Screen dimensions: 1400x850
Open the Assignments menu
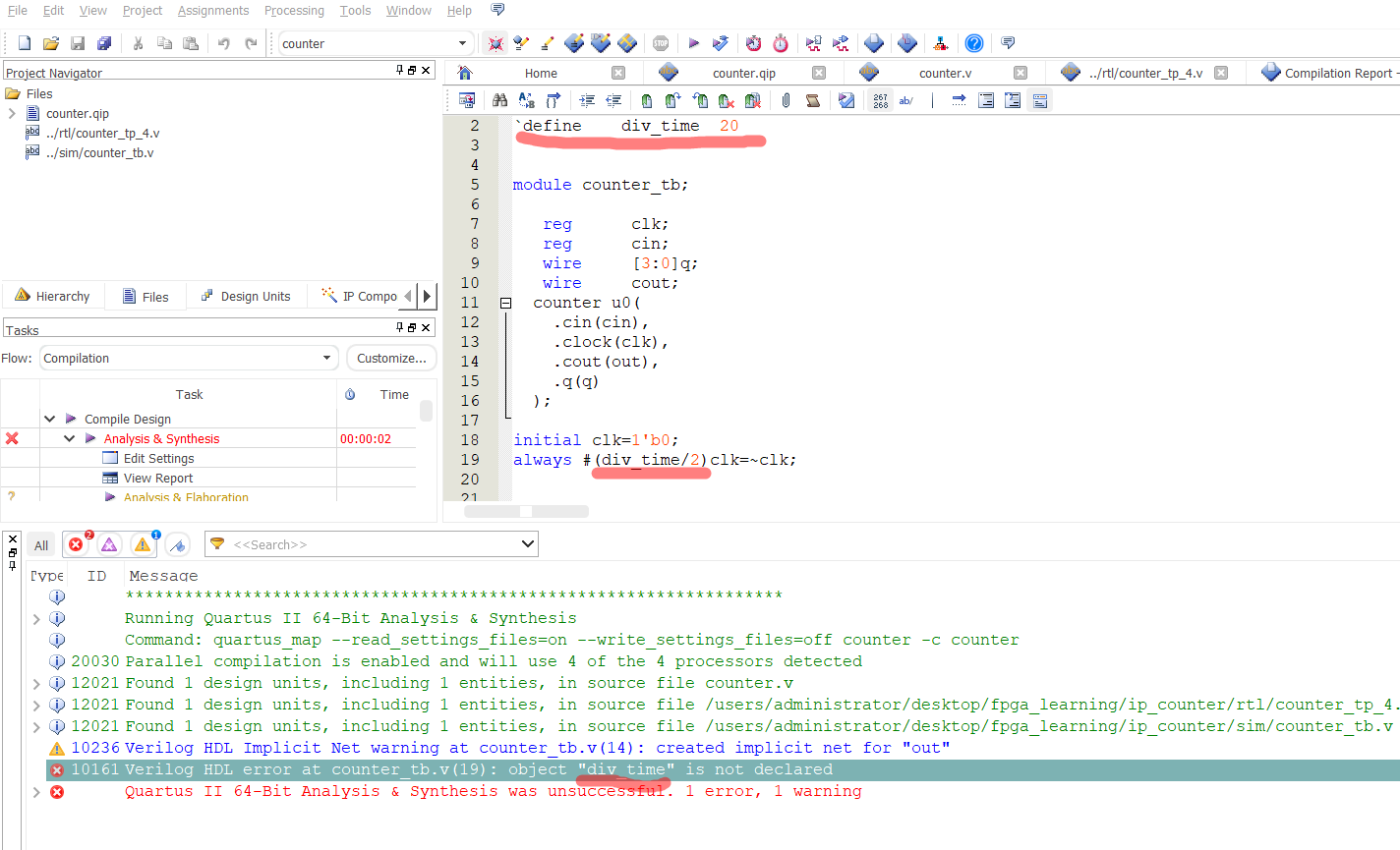click(213, 10)
